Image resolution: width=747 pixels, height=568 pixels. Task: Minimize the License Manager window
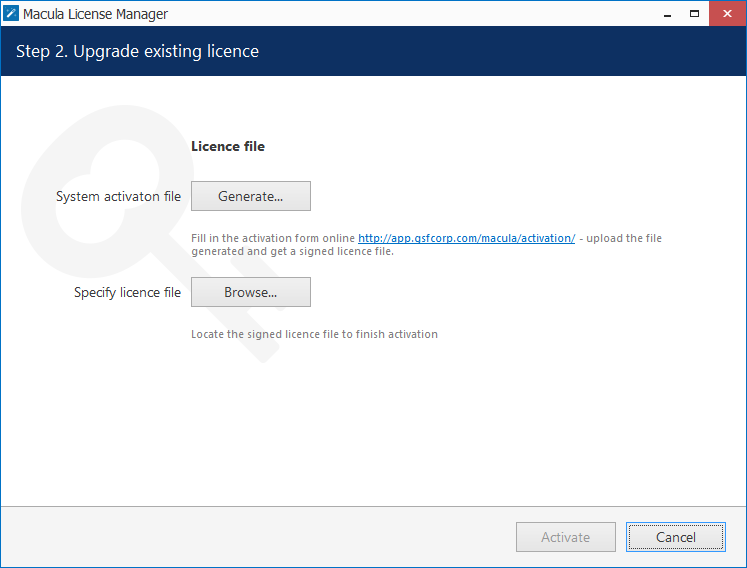coord(667,14)
